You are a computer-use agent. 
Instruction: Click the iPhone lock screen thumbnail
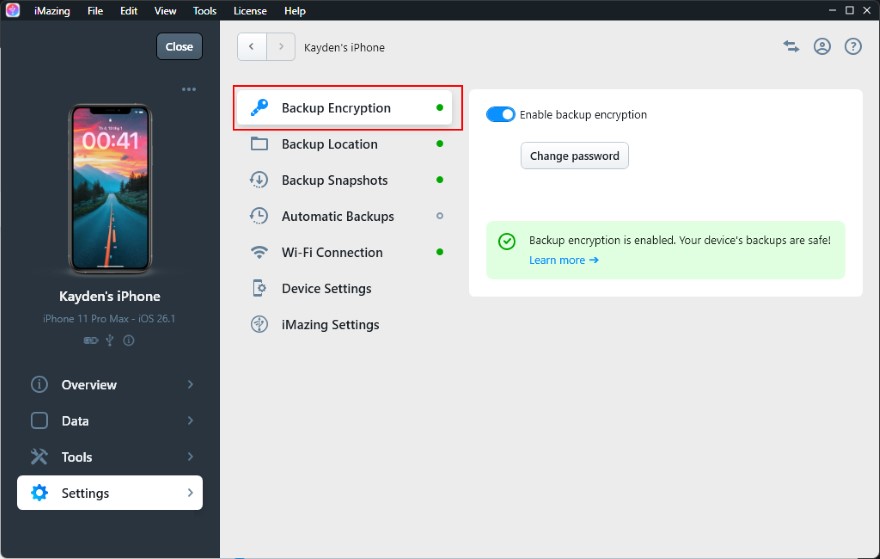(110, 188)
